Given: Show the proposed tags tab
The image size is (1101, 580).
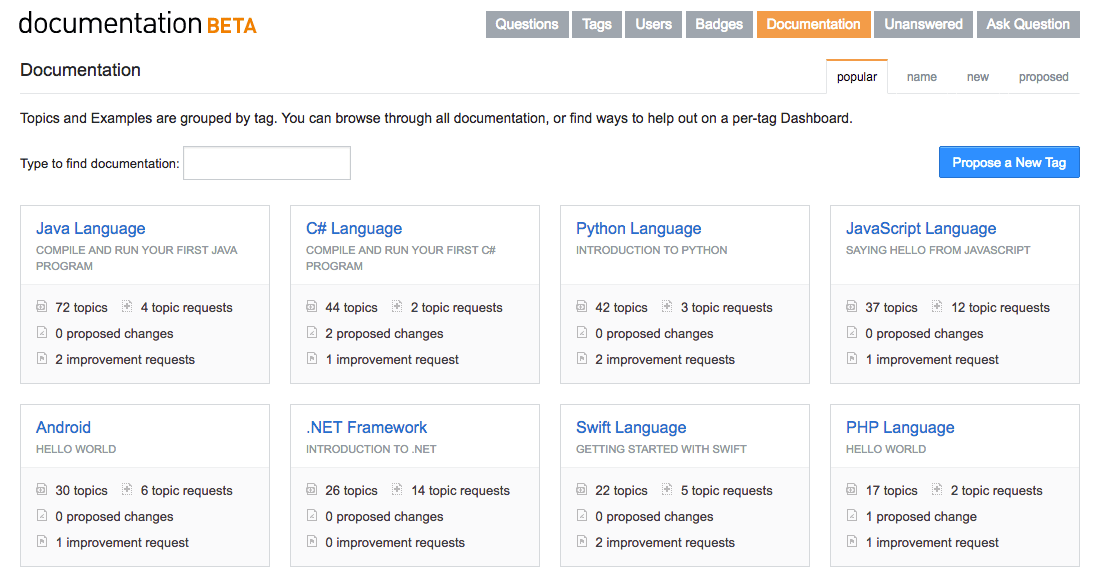Looking at the screenshot, I should (x=1043, y=77).
